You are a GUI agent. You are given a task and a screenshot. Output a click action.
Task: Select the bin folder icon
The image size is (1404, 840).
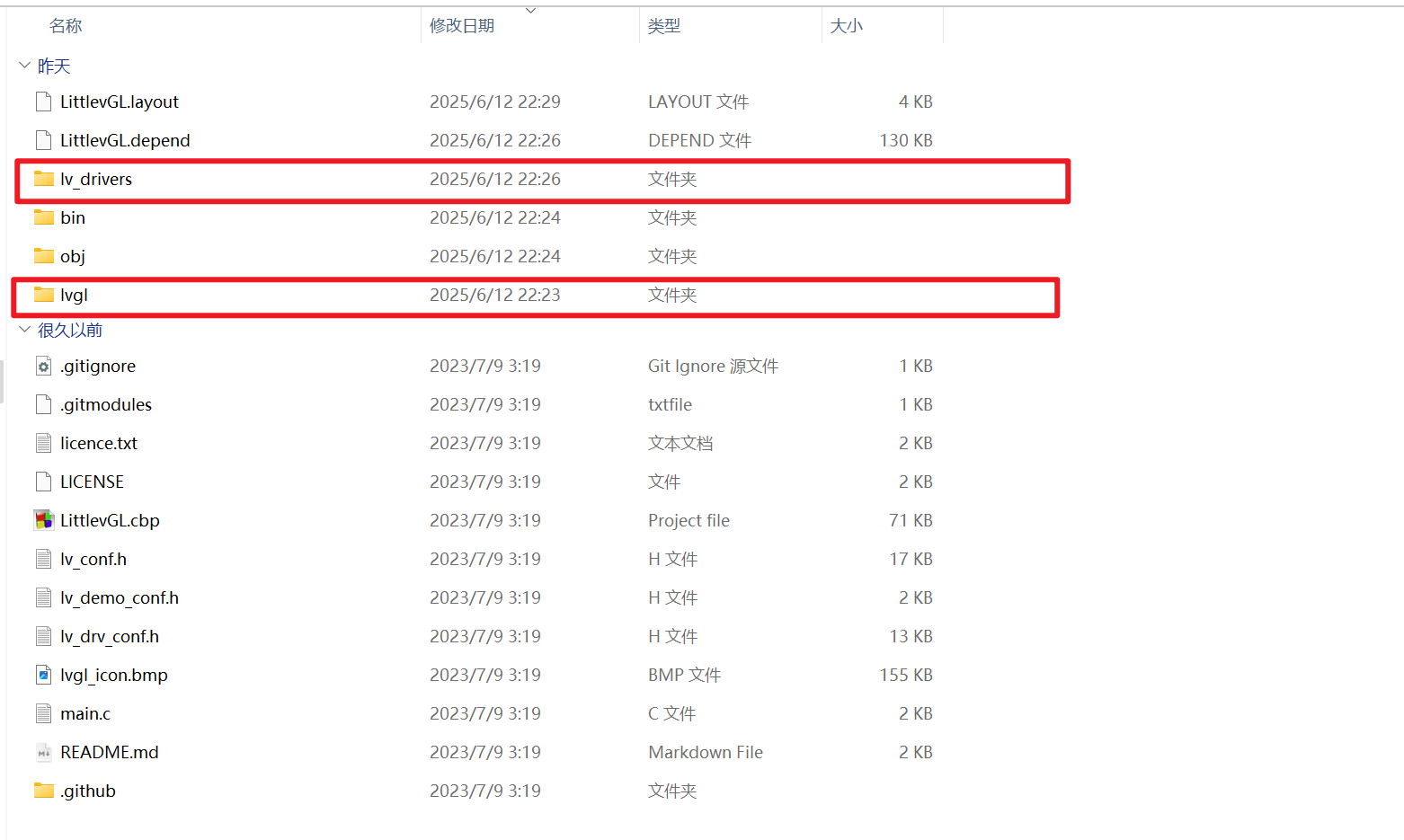point(43,217)
